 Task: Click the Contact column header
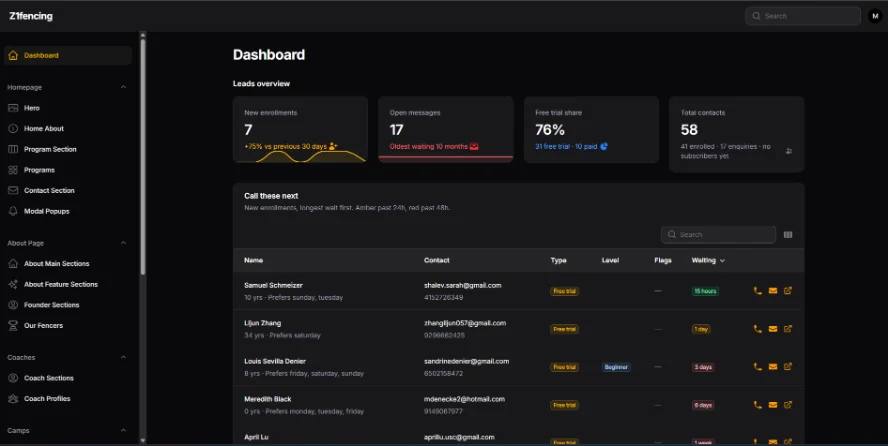pyautogui.click(x=437, y=260)
